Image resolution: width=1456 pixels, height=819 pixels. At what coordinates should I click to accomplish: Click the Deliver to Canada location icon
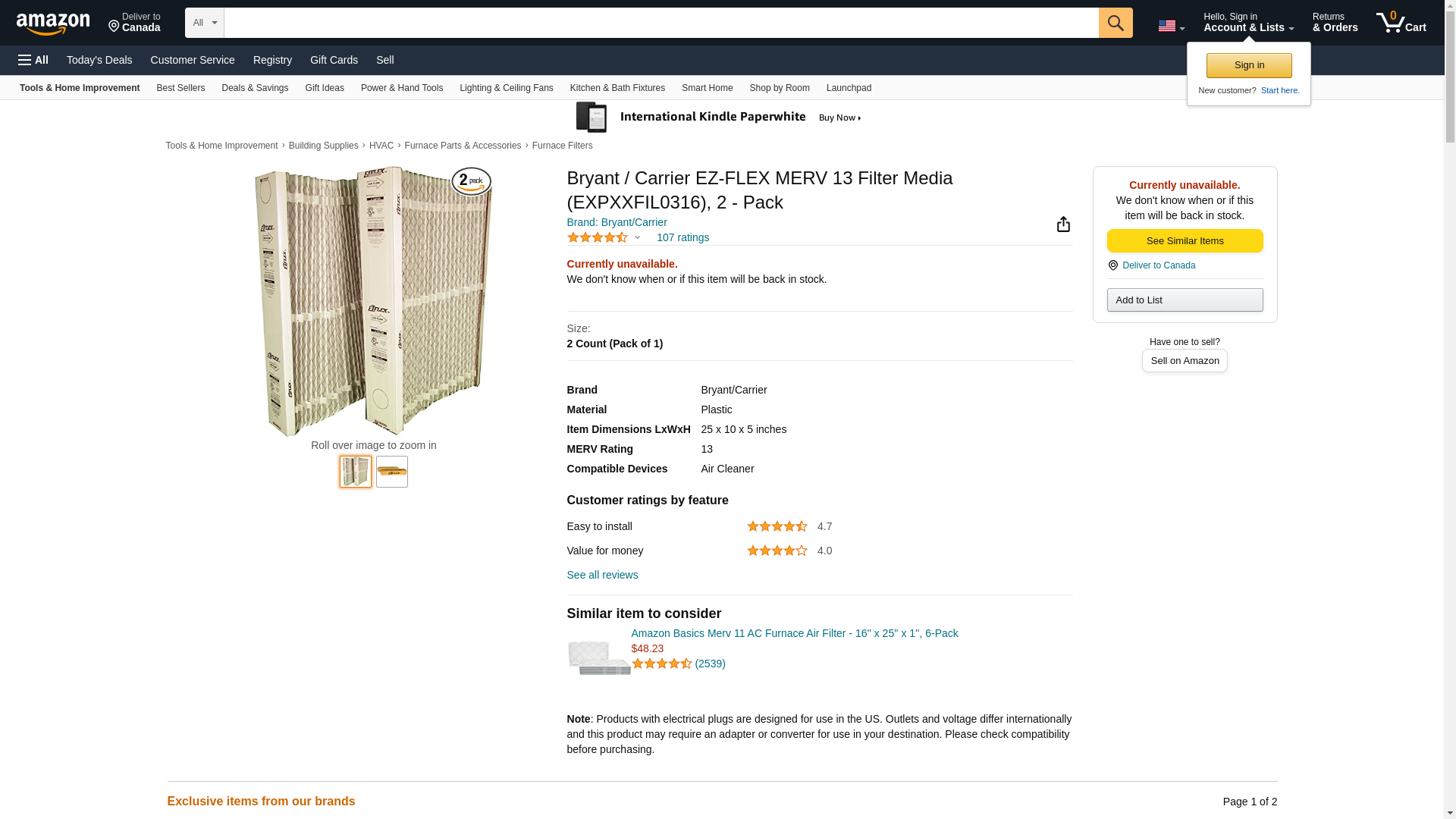click(x=1112, y=265)
